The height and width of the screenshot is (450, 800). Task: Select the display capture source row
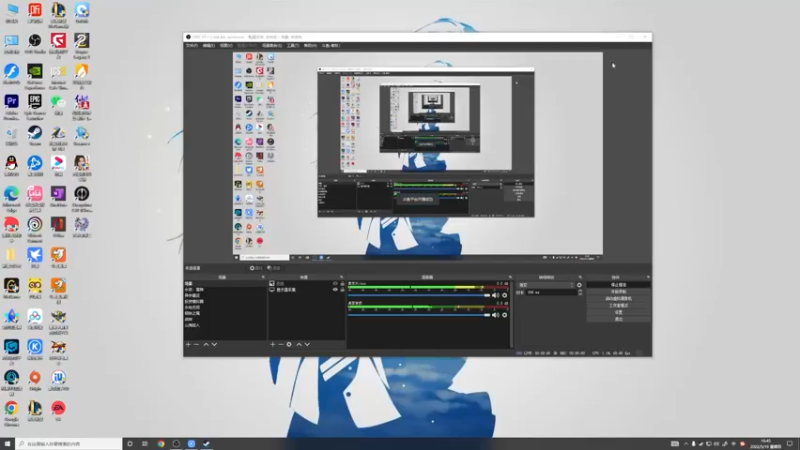[x=306, y=289]
